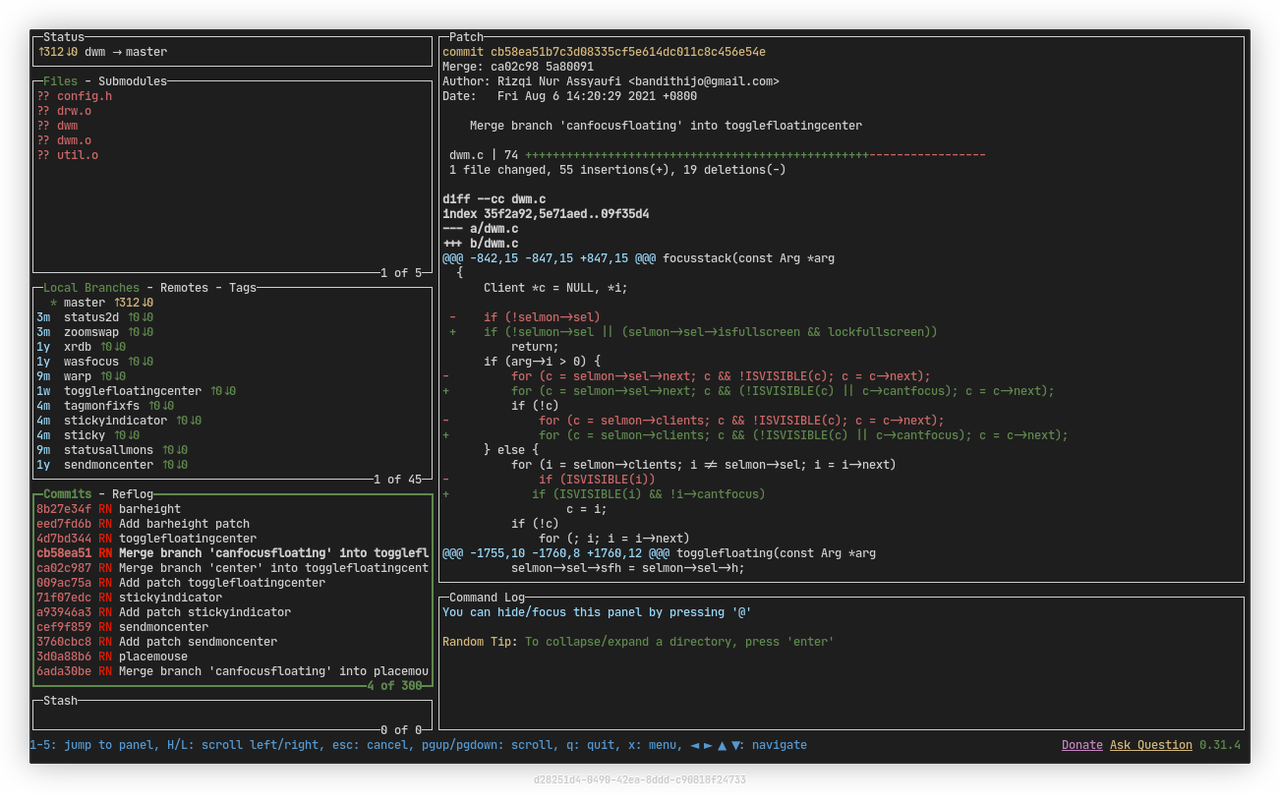Viewport: 1280px width, 793px height.
Task: Select the togglefloatingcenter branch
Action: tap(132, 391)
